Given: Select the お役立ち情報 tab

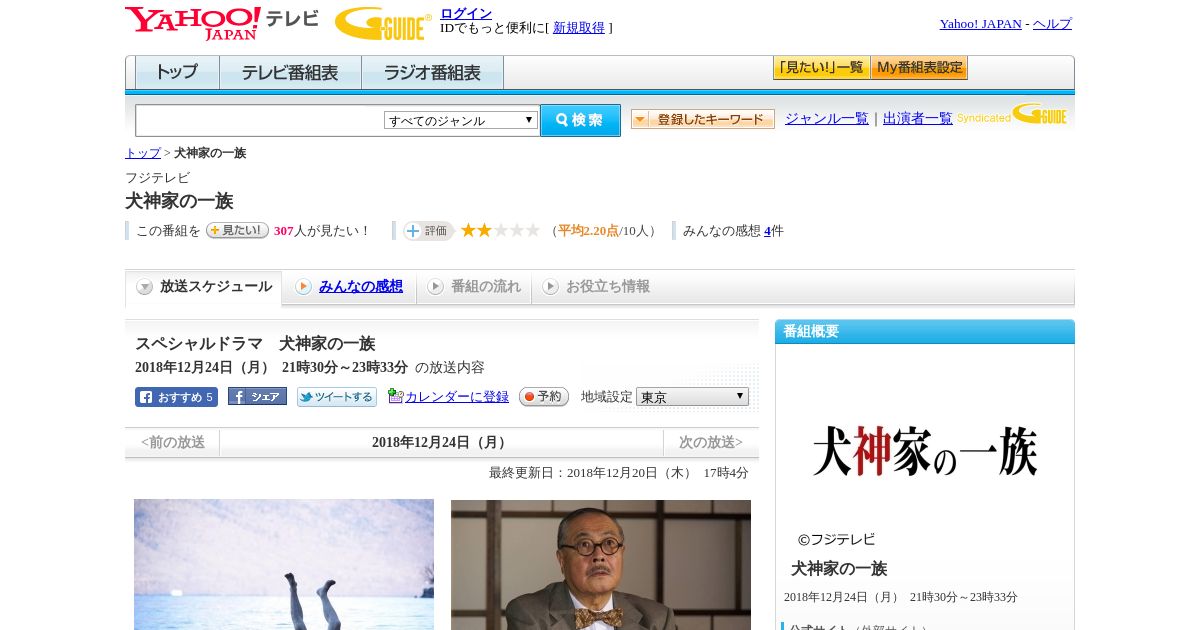Looking at the screenshot, I should 596,287.
